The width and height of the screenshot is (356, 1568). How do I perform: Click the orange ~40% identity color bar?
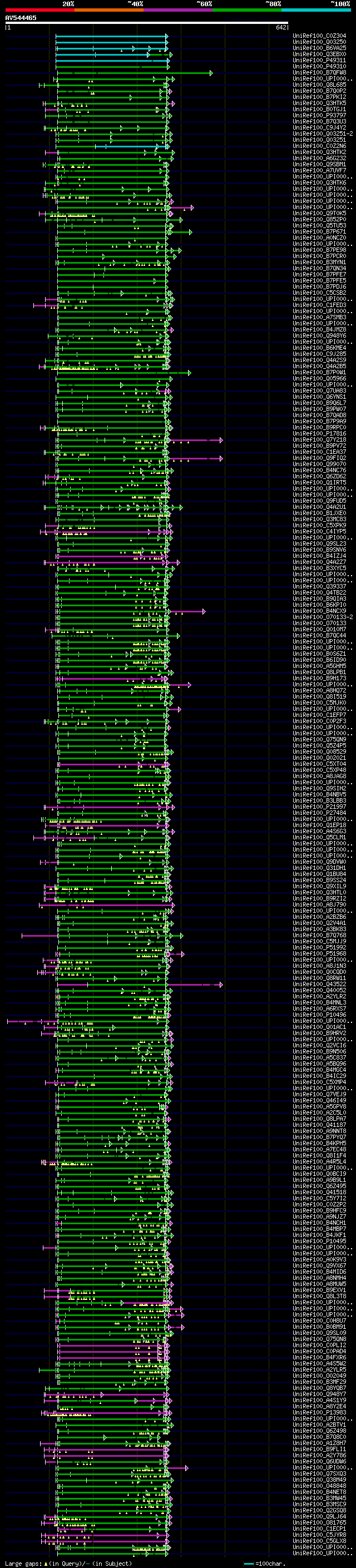pyautogui.click(x=110, y=10)
